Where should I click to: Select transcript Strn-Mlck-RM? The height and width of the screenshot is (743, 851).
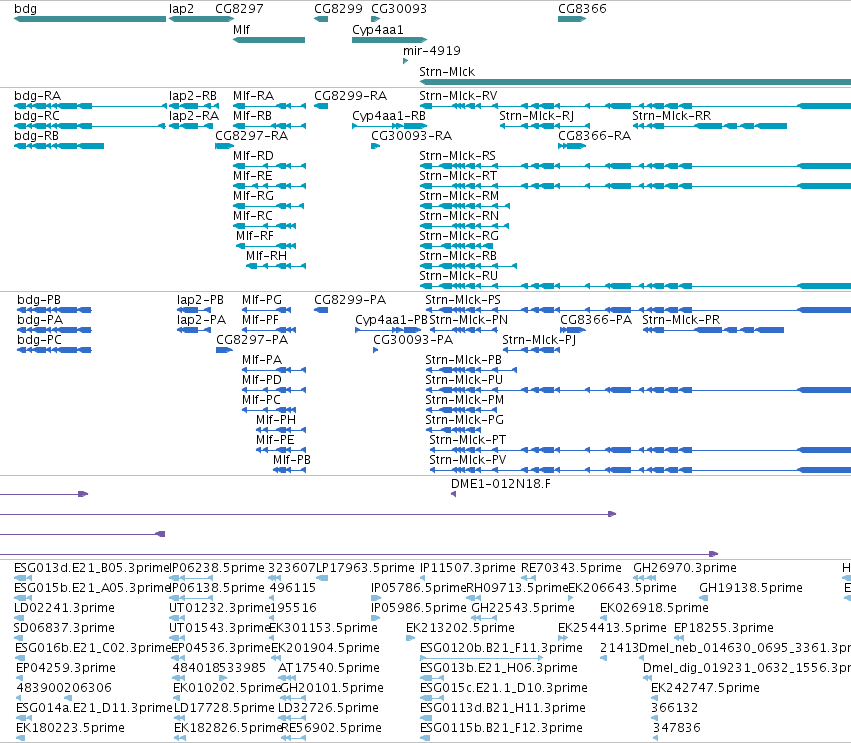coord(459,196)
